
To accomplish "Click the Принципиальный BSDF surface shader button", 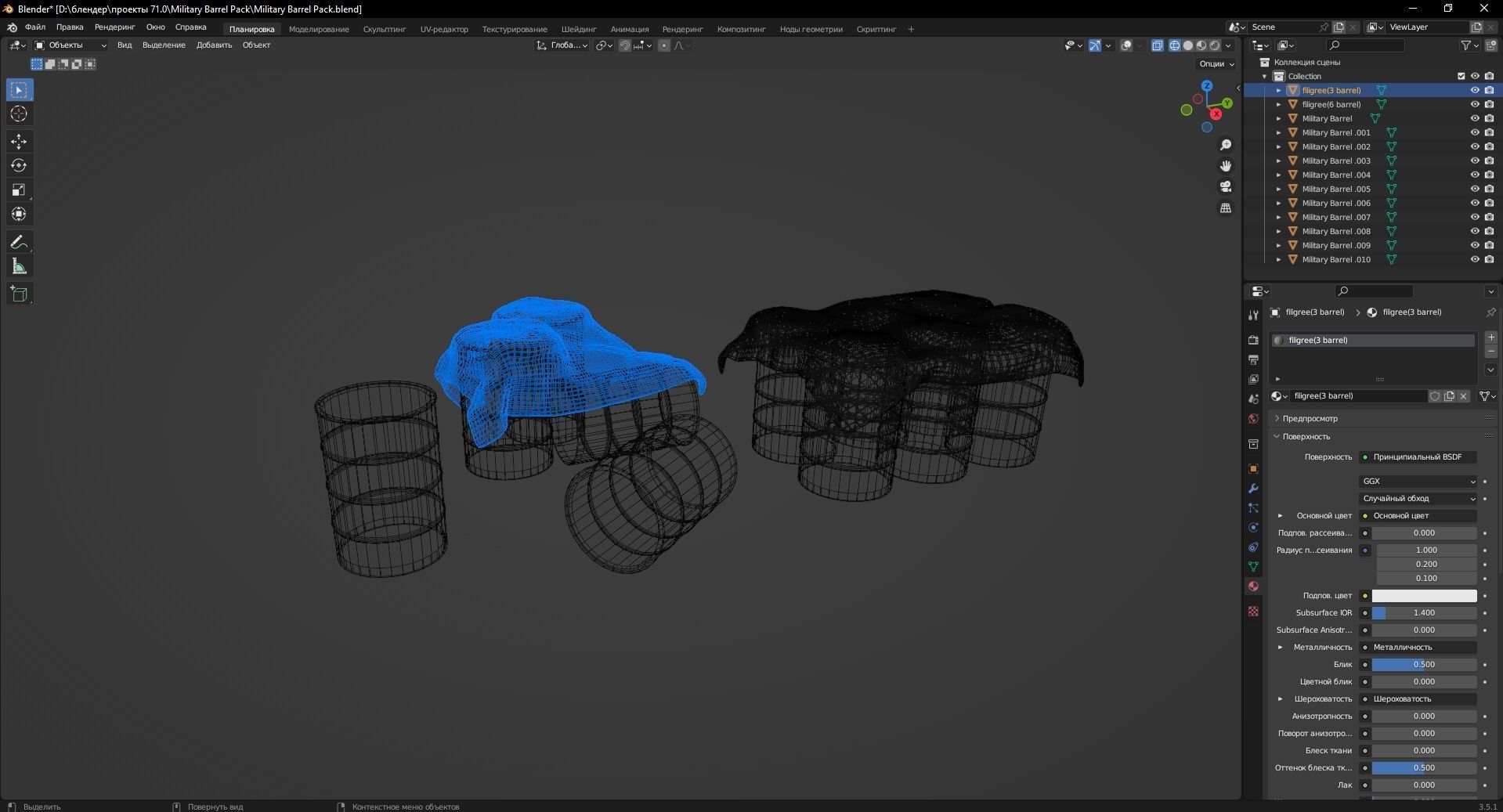I will (x=1418, y=457).
